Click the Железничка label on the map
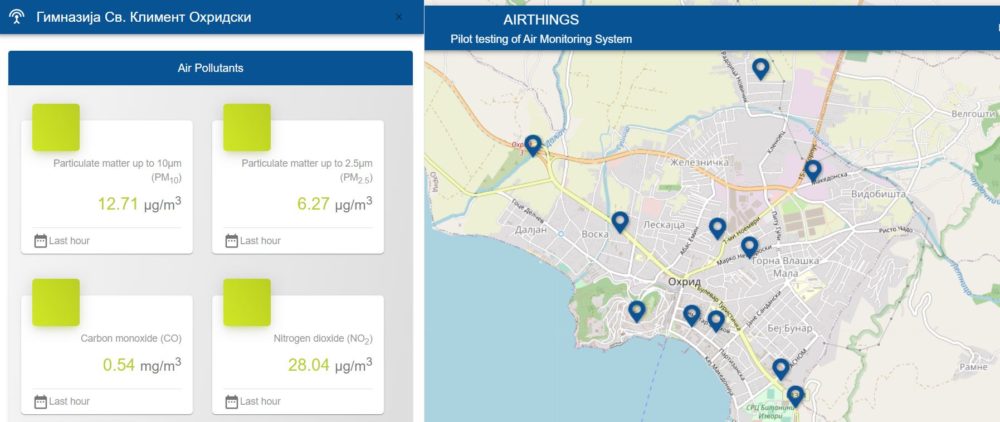1000x422 pixels. pyautogui.click(x=699, y=163)
